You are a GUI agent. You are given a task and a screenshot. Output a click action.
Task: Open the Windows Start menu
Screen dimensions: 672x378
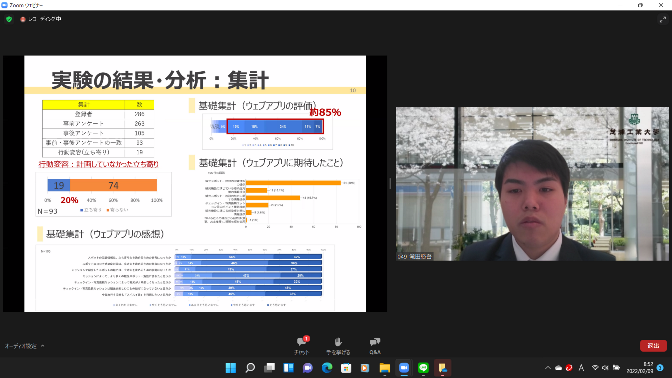coord(231,368)
